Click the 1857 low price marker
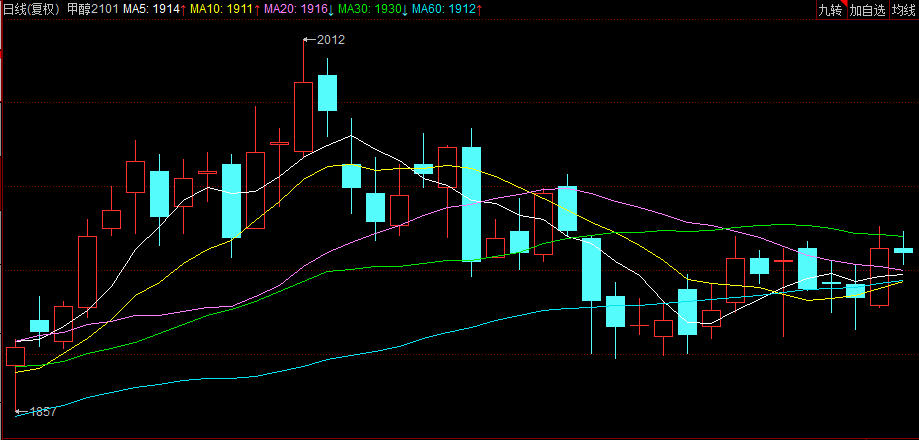 tap(36, 412)
